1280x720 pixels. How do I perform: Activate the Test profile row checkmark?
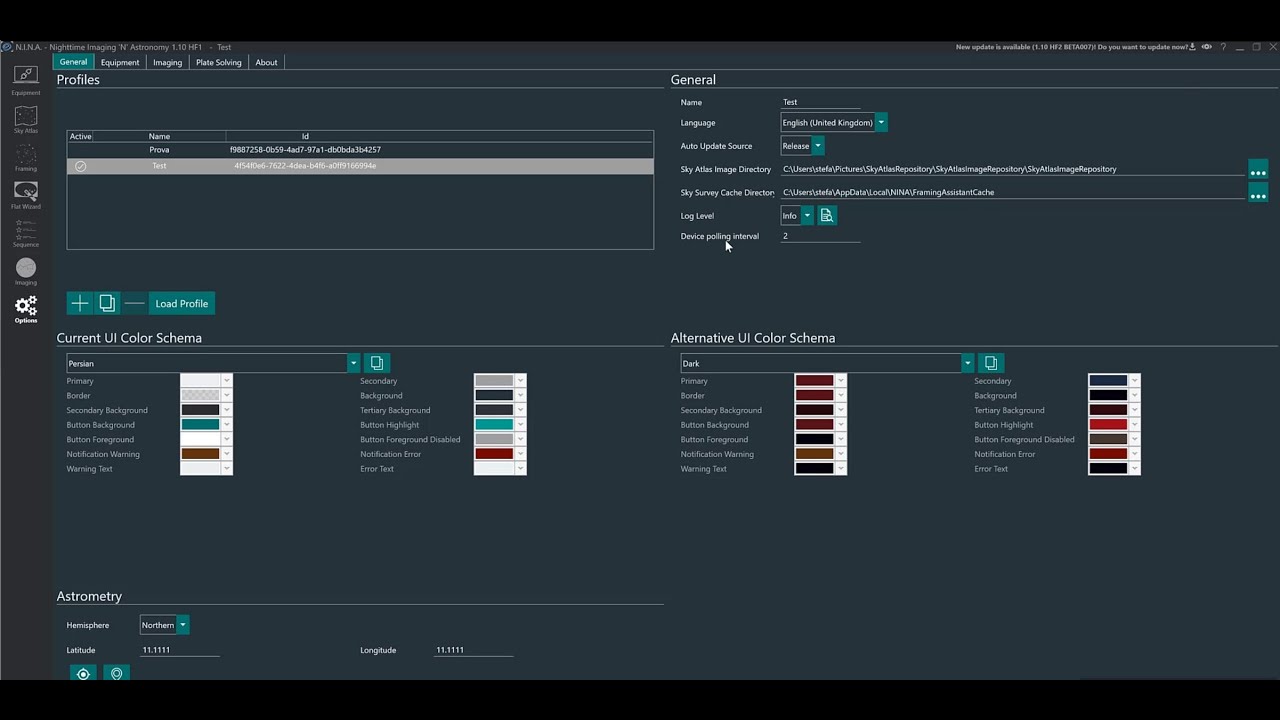[81, 166]
